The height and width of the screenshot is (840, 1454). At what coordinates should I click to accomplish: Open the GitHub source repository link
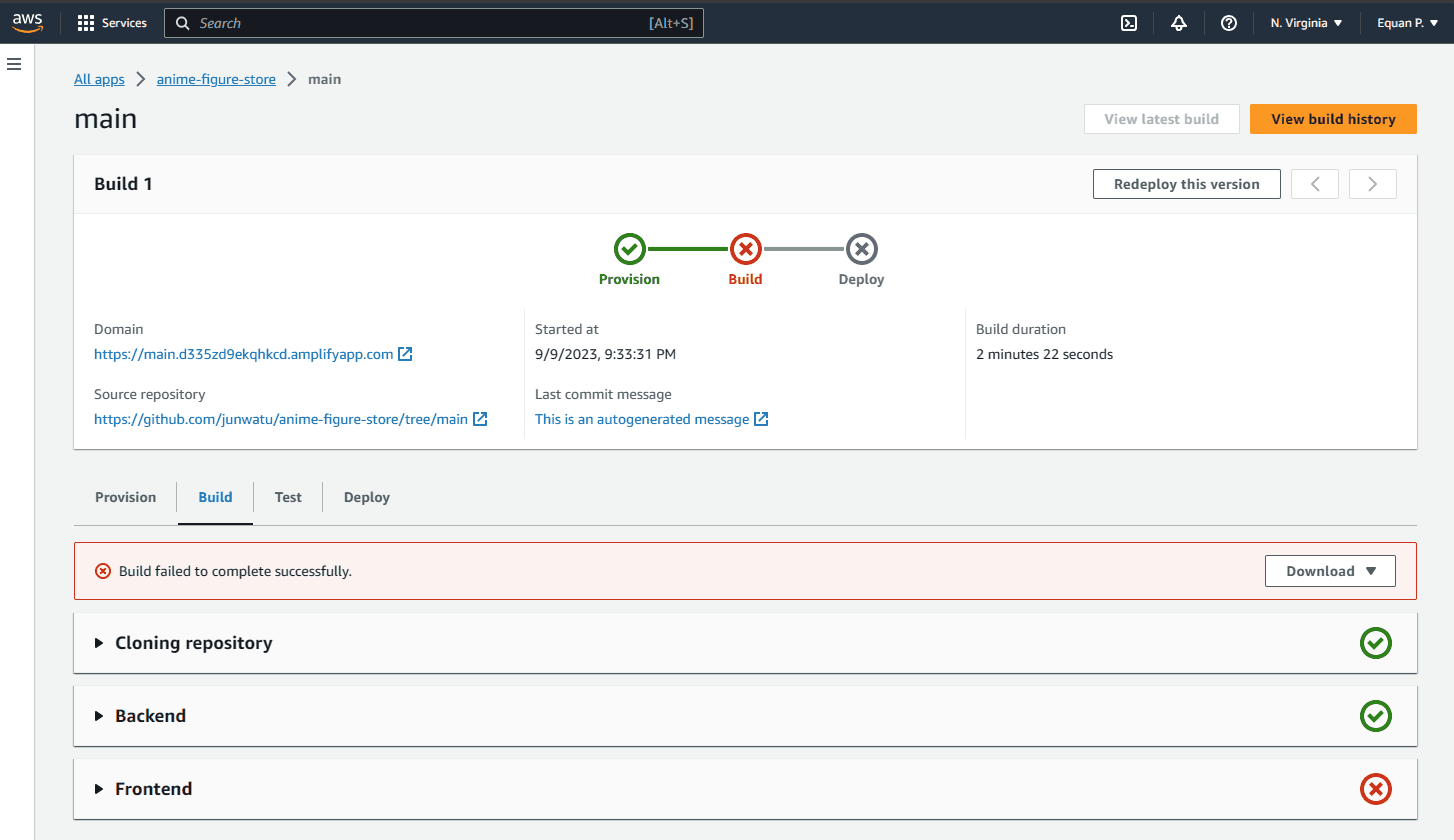pyautogui.click(x=281, y=419)
